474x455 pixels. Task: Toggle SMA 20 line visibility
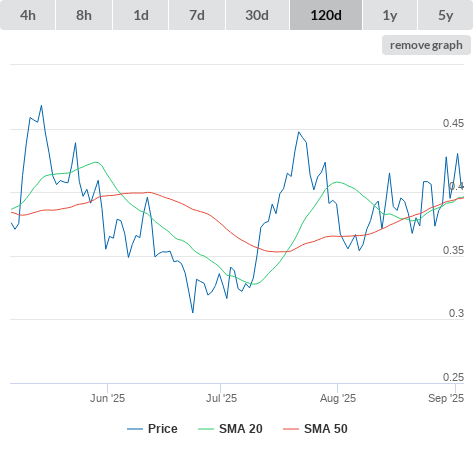coord(241,429)
